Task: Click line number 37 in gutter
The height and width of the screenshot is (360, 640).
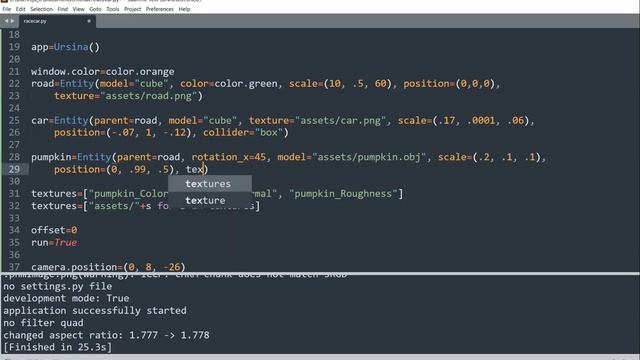Action: 14,267
